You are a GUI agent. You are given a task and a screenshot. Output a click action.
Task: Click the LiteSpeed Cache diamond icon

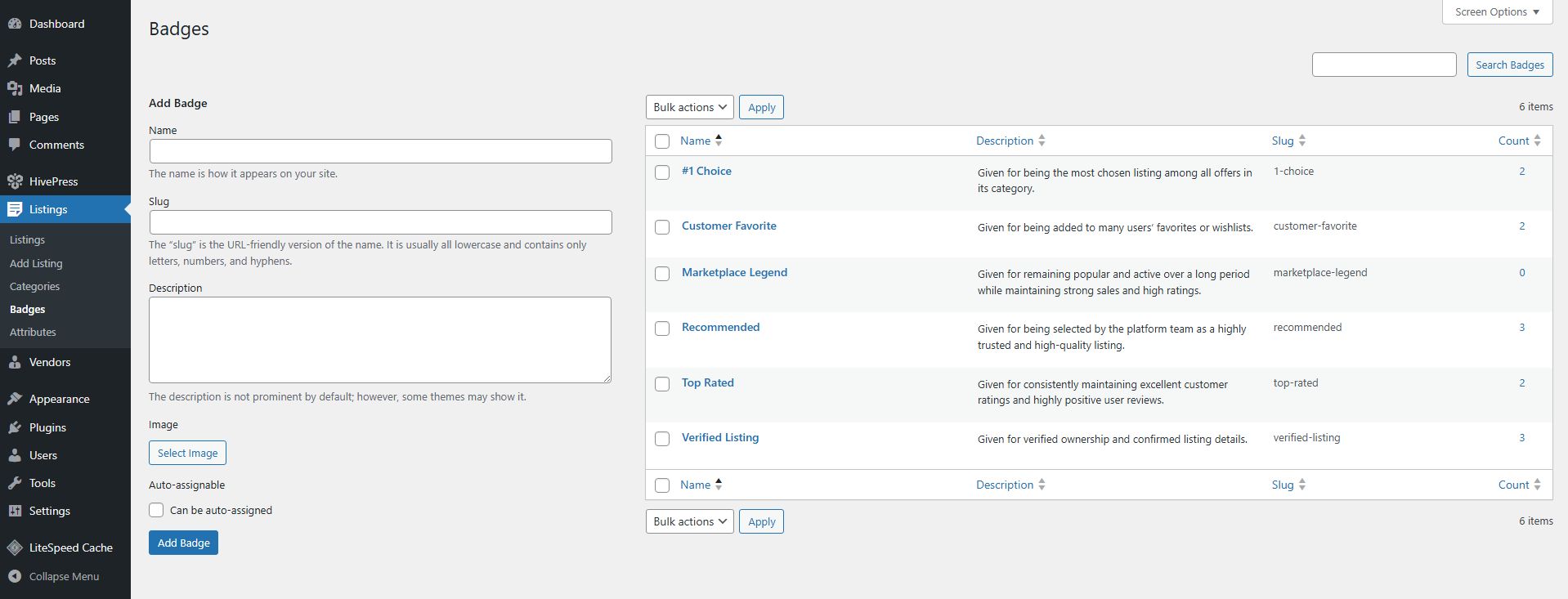[x=15, y=548]
